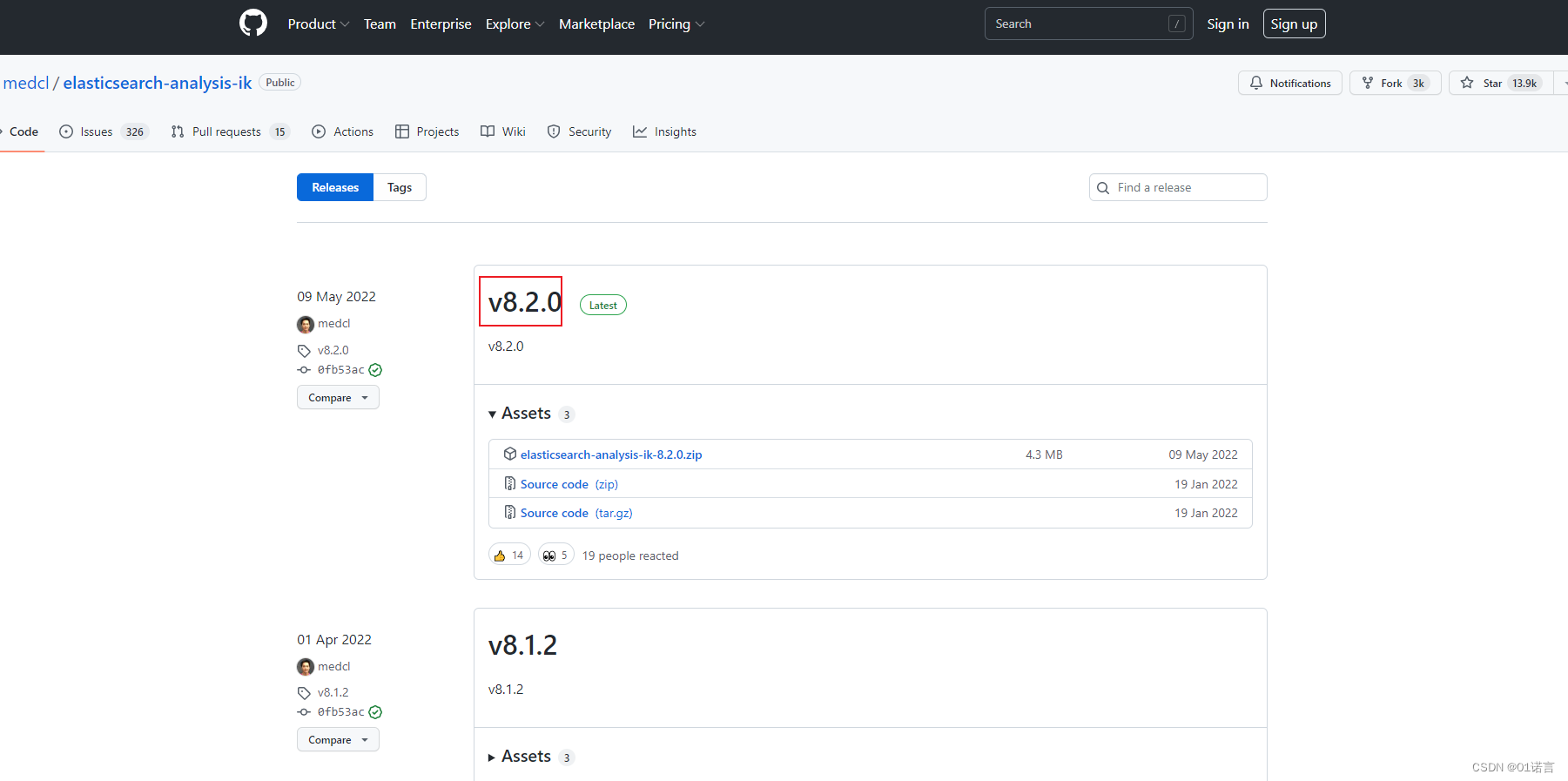
Task: Download Source code (zip) for v8.2.0
Action: click(569, 484)
